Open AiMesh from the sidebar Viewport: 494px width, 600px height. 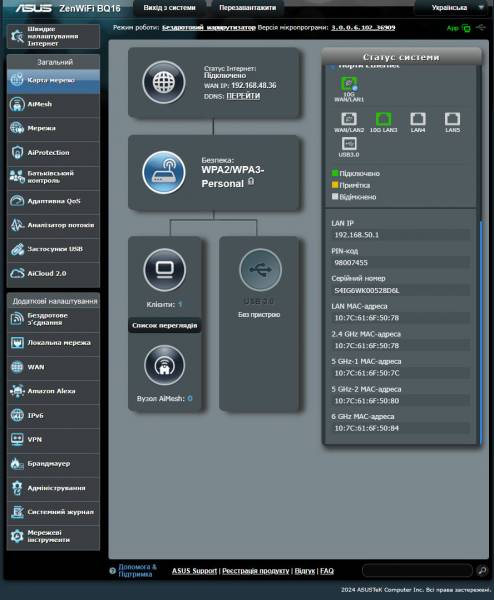click(x=17, y=104)
